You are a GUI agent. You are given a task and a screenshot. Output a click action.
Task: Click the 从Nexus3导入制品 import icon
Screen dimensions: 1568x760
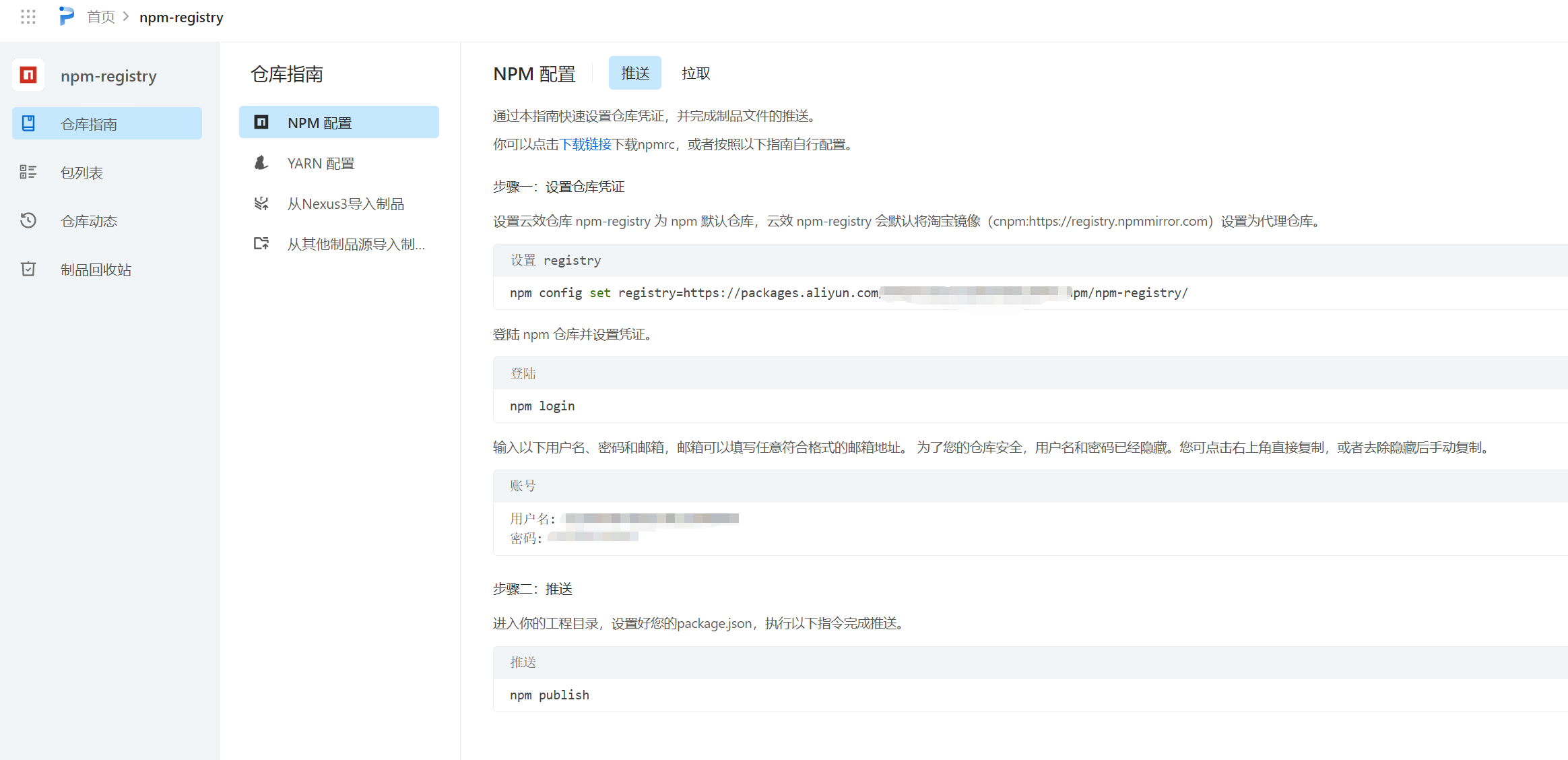[x=261, y=203]
